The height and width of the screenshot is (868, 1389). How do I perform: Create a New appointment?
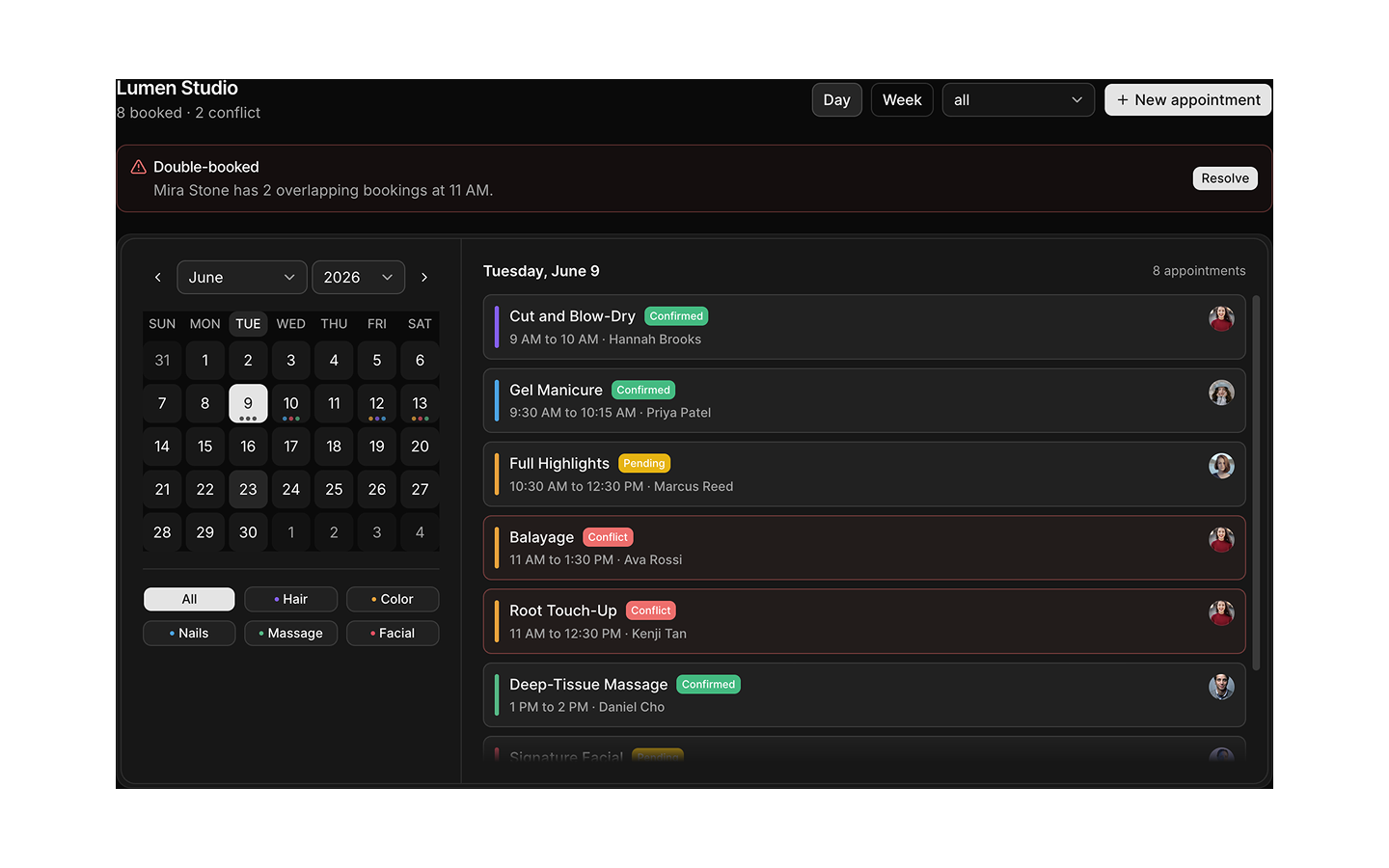point(1188,100)
